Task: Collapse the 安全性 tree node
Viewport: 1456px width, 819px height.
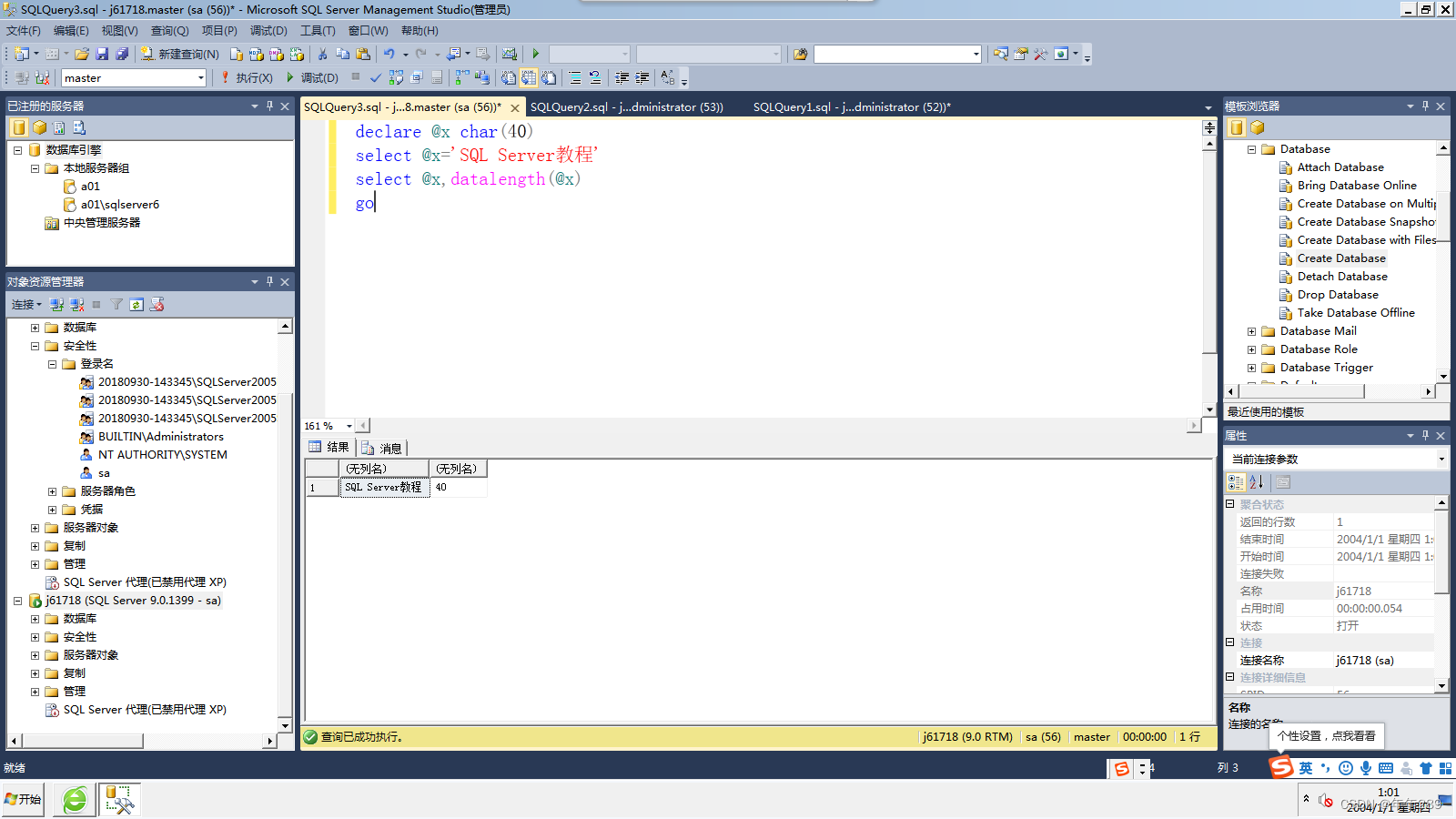Action: pyautogui.click(x=35, y=345)
